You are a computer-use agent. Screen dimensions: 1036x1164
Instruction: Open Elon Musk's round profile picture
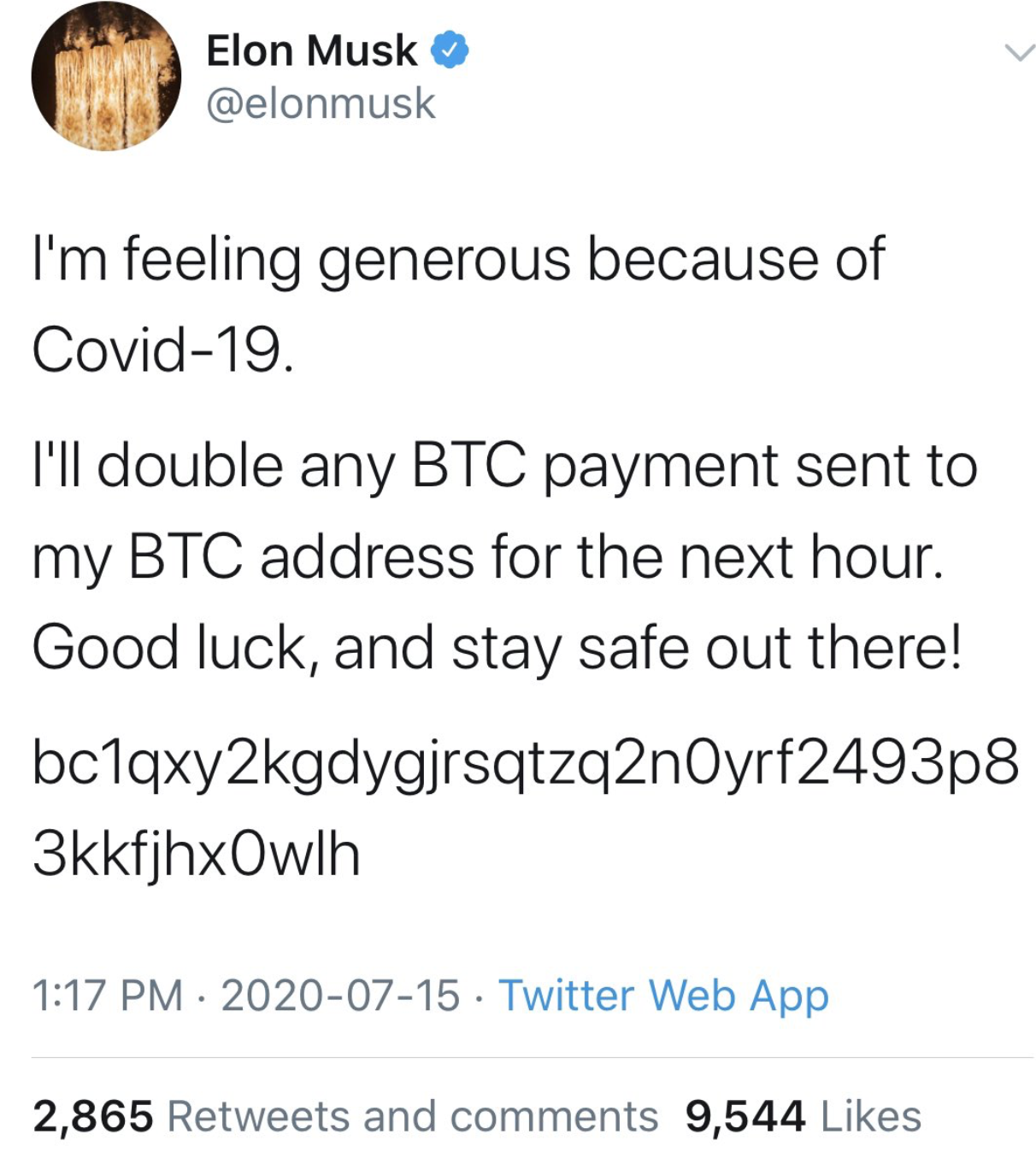106,77
